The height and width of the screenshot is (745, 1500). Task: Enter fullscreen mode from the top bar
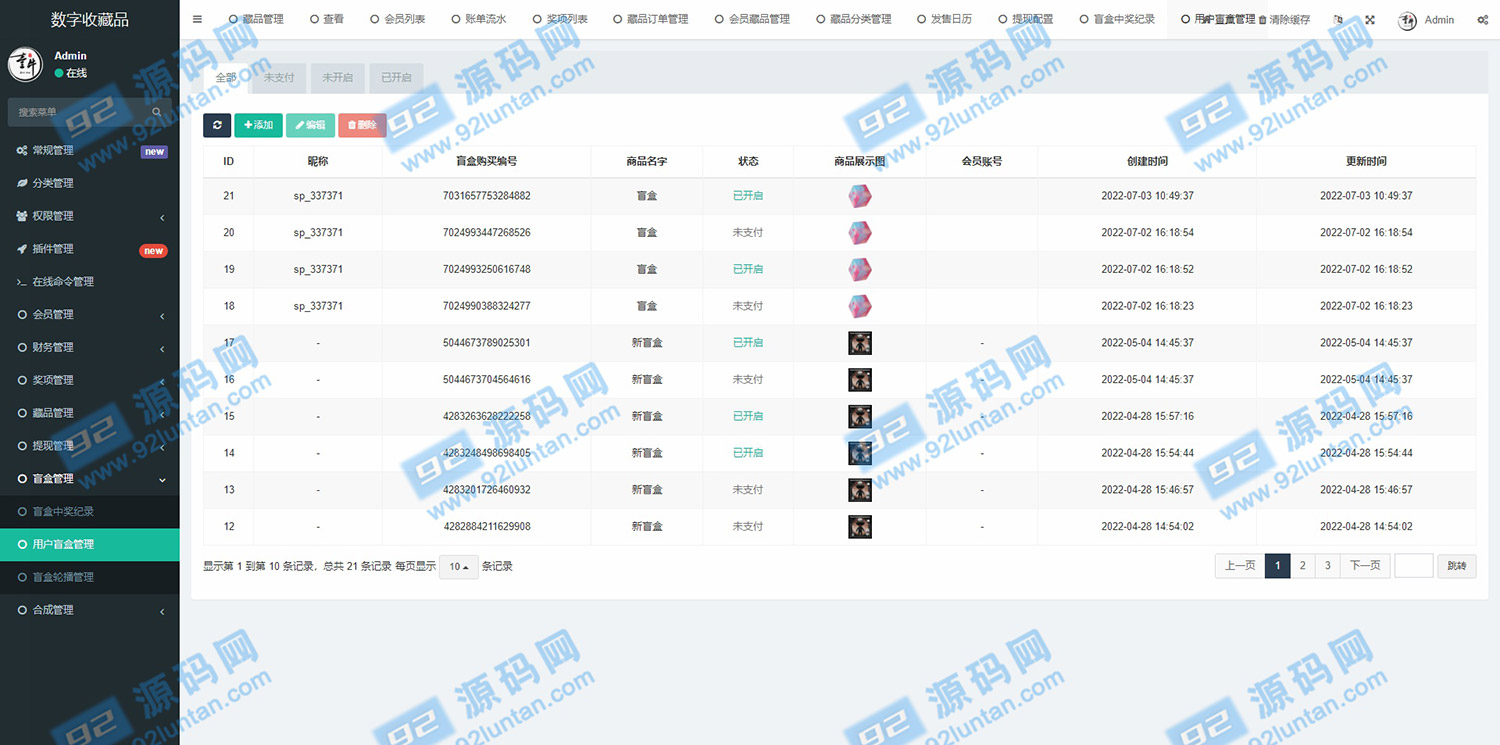coord(1370,20)
